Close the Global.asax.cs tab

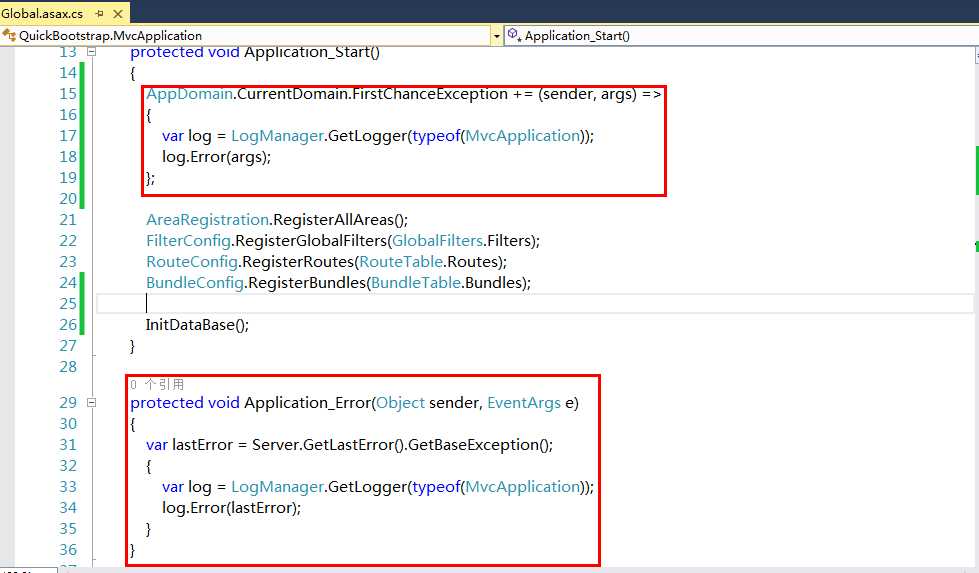pyautogui.click(x=118, y=13)
